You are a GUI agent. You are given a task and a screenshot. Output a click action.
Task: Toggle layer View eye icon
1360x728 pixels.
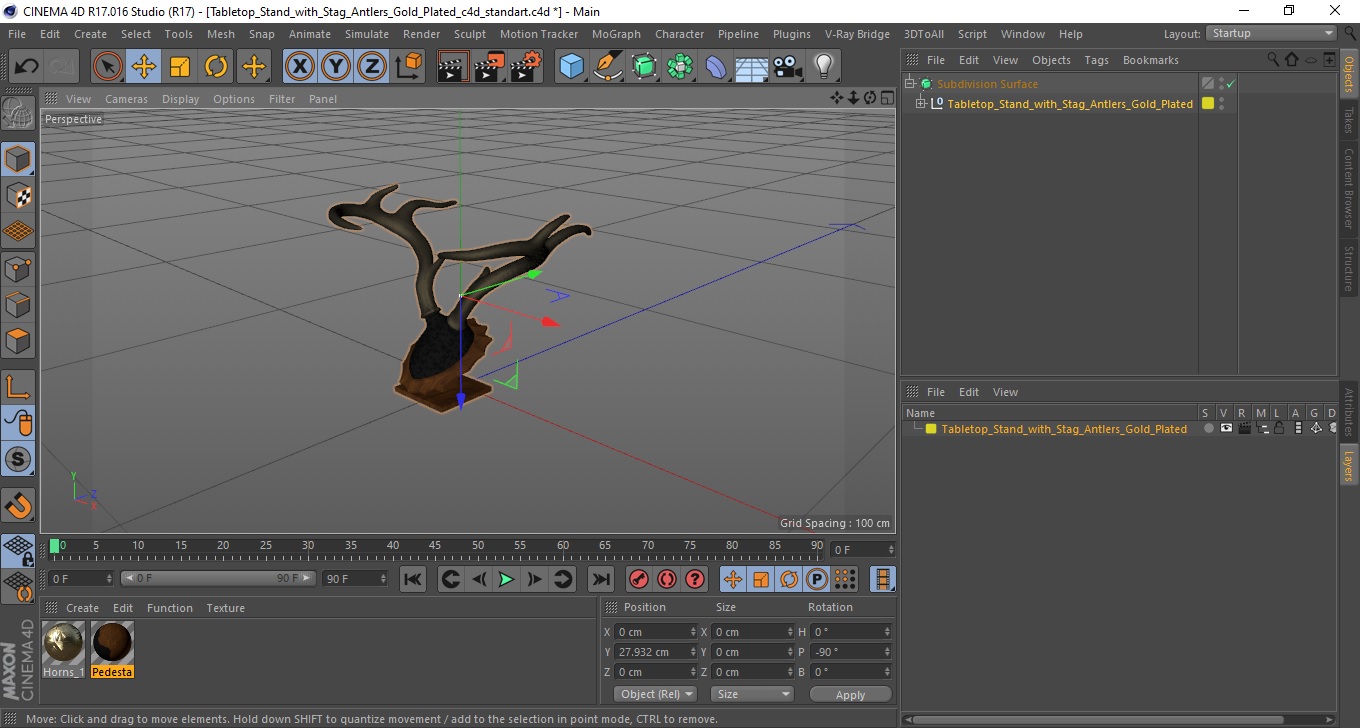1226,429
